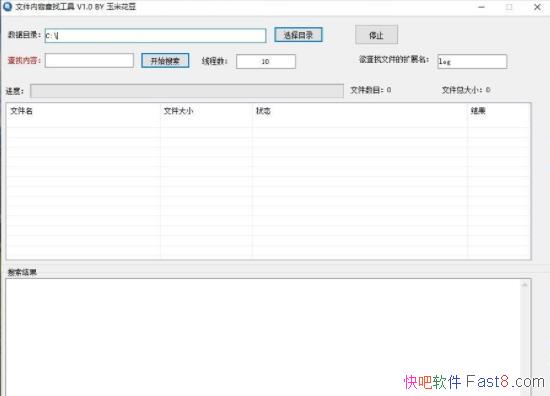Click the 进度 progress bar

(x=187, y=91)
